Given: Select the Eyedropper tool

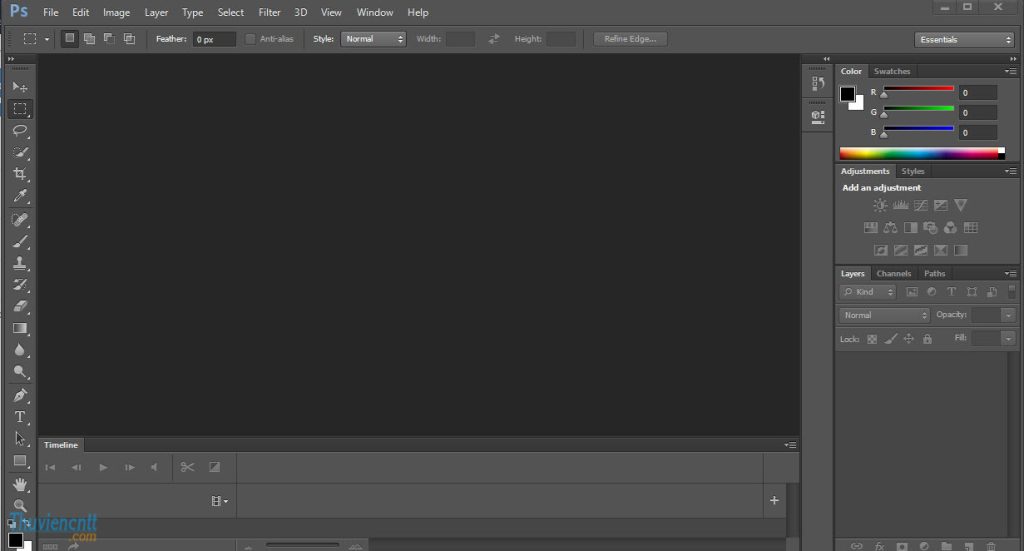Looking at the screenshot, I should pyautogui.click(x=20, y=196).
